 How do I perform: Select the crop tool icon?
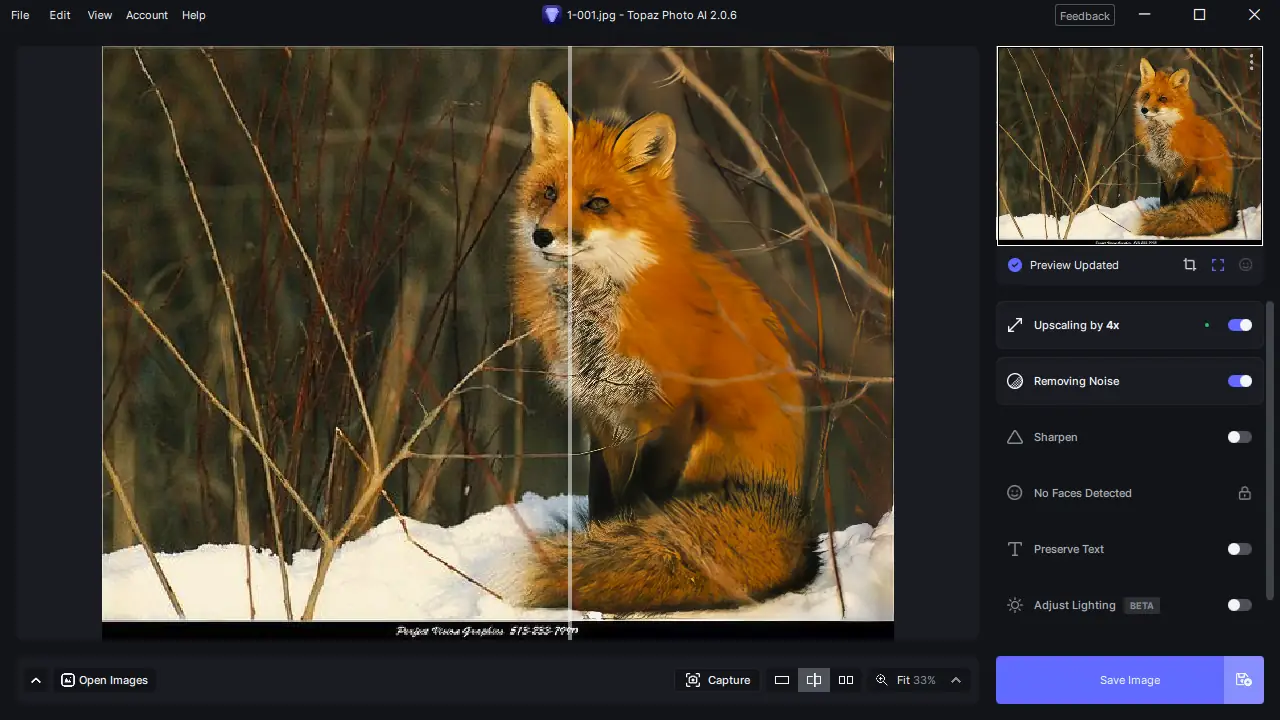tap(1189, 265)
